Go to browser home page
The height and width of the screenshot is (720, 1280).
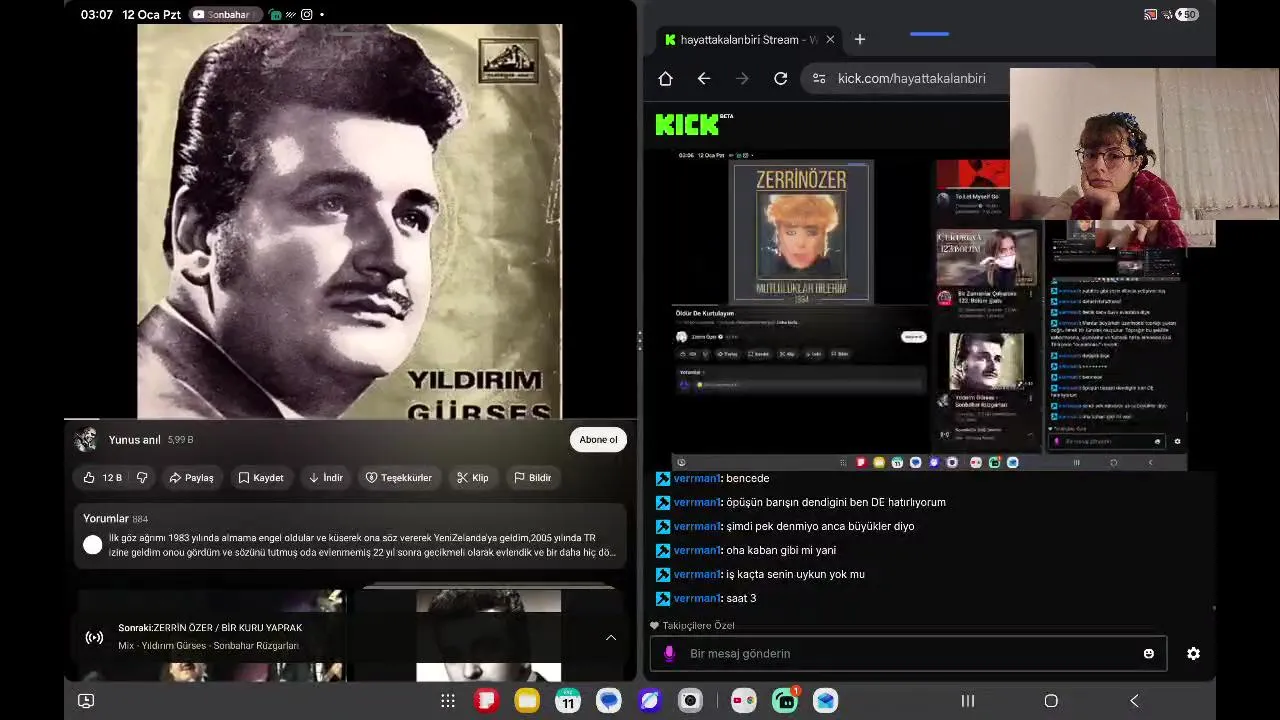[666, 78]
